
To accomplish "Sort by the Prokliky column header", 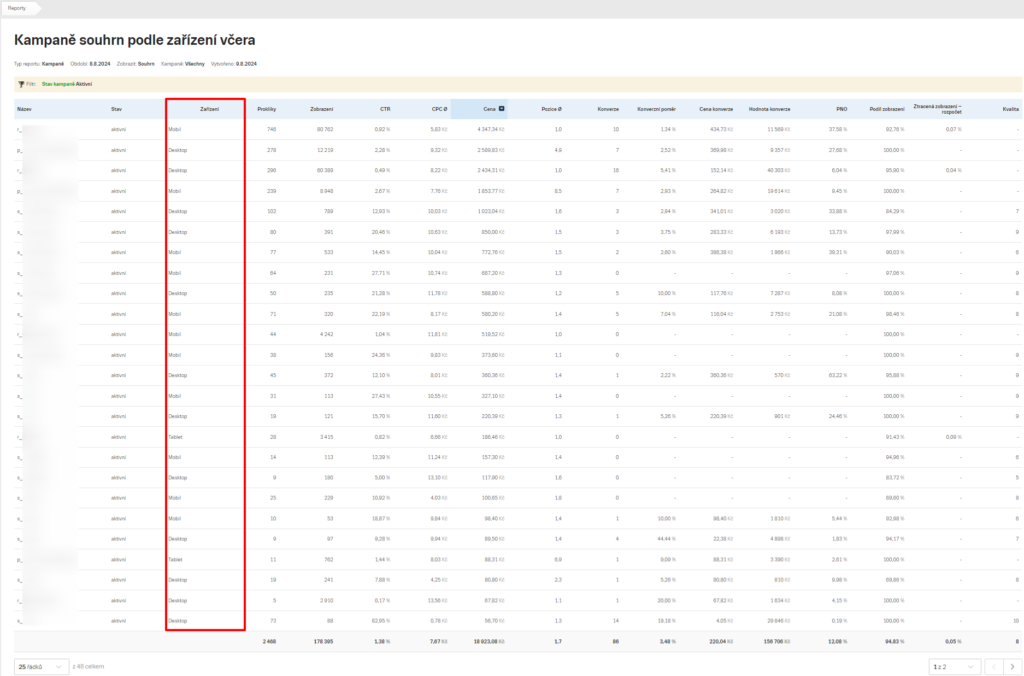I will [x=266, y=109].
